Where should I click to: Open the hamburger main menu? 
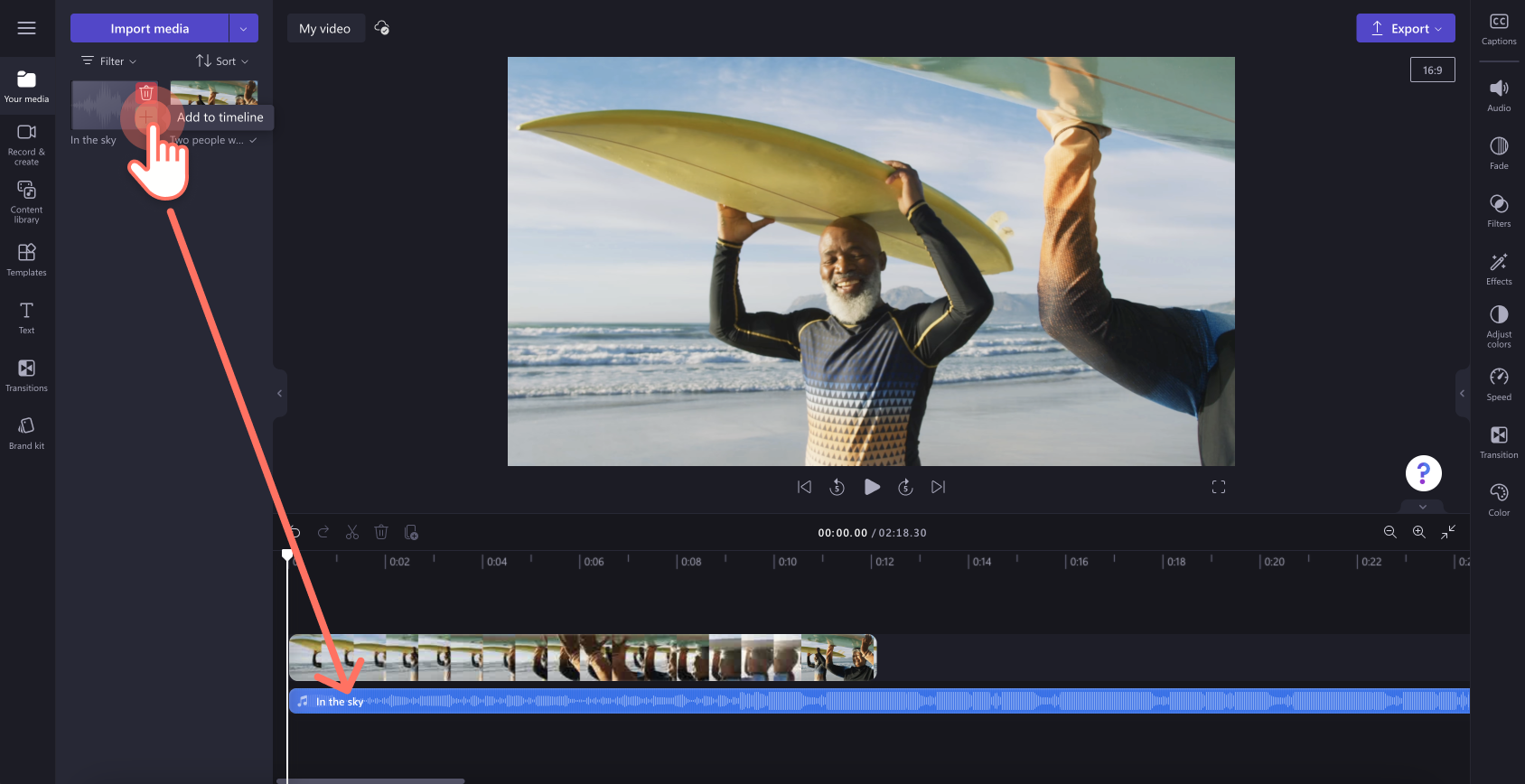coord(26,28)
